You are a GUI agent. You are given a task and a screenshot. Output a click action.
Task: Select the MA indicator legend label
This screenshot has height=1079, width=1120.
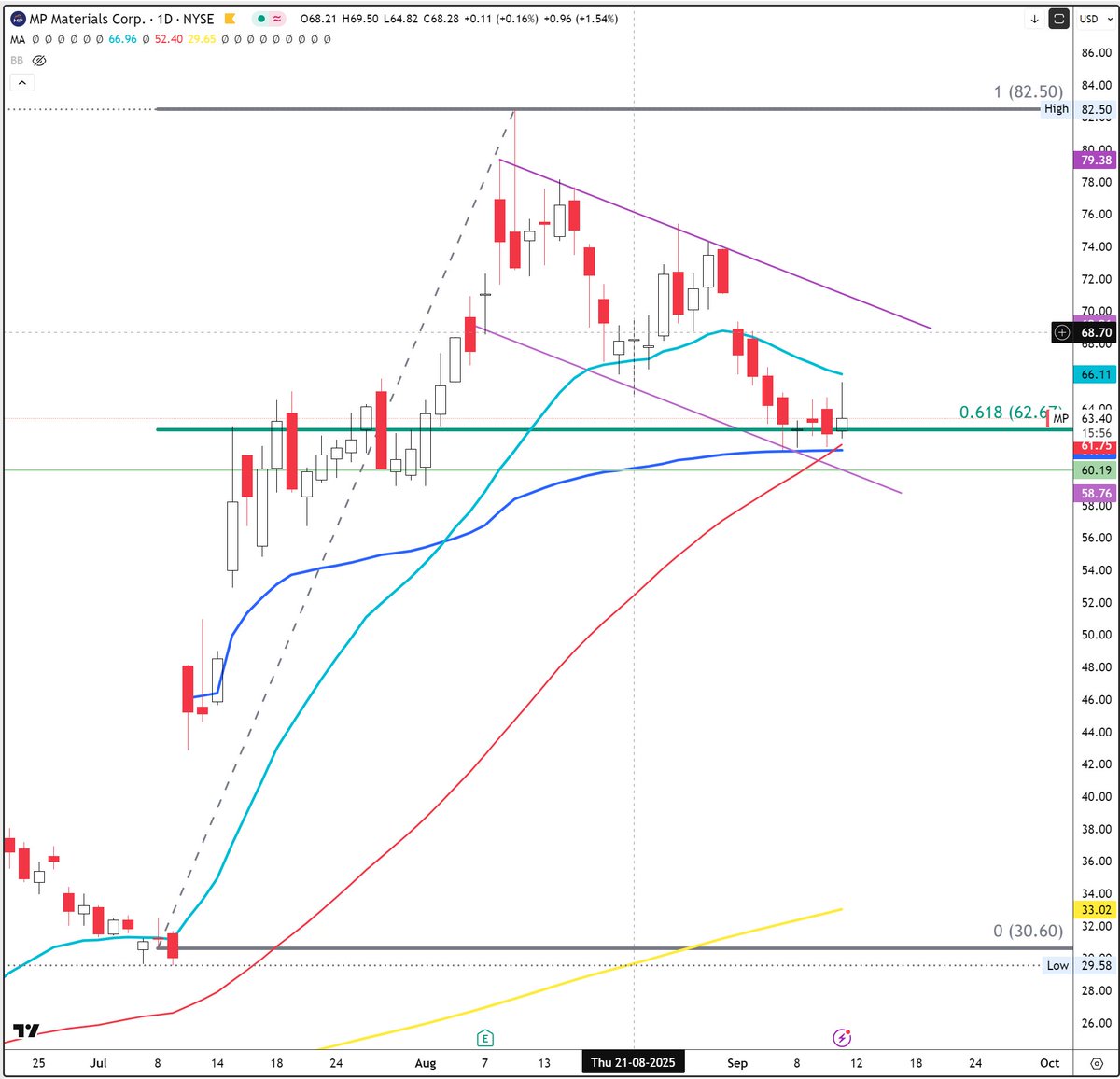click(18, 39)
